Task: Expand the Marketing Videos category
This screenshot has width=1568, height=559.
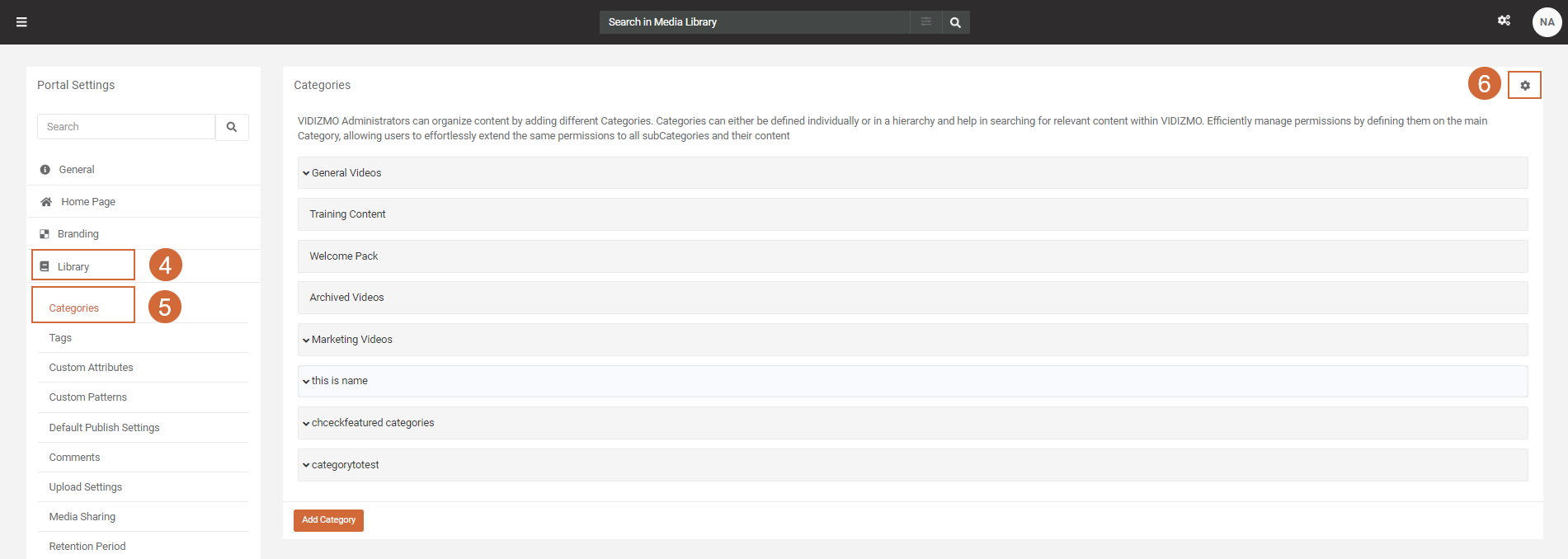Action: (306, 340)
